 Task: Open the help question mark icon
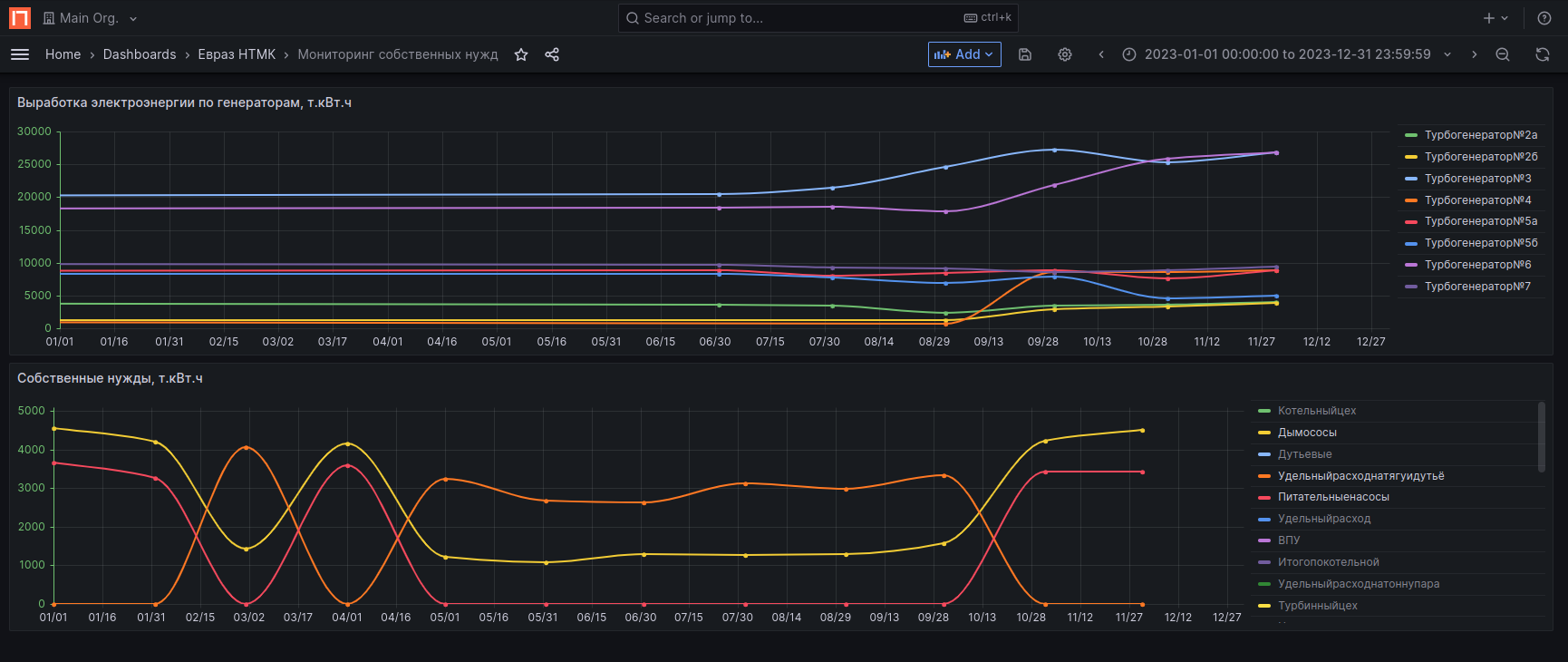[1544, 18]
